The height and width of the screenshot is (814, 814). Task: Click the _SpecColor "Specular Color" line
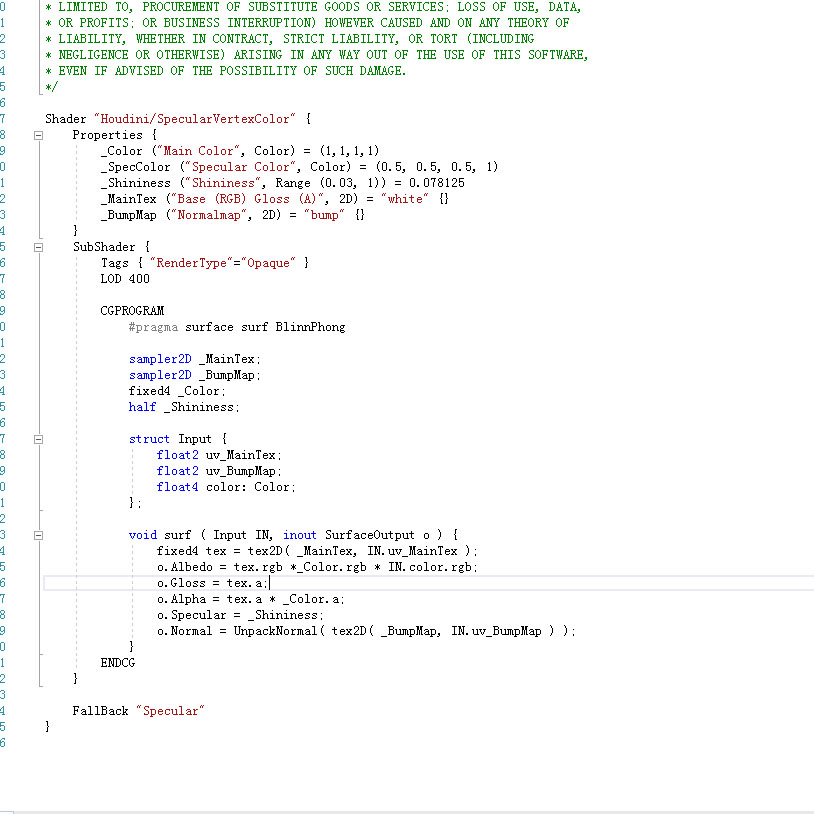pyautogui.click(x=299, y=167)
